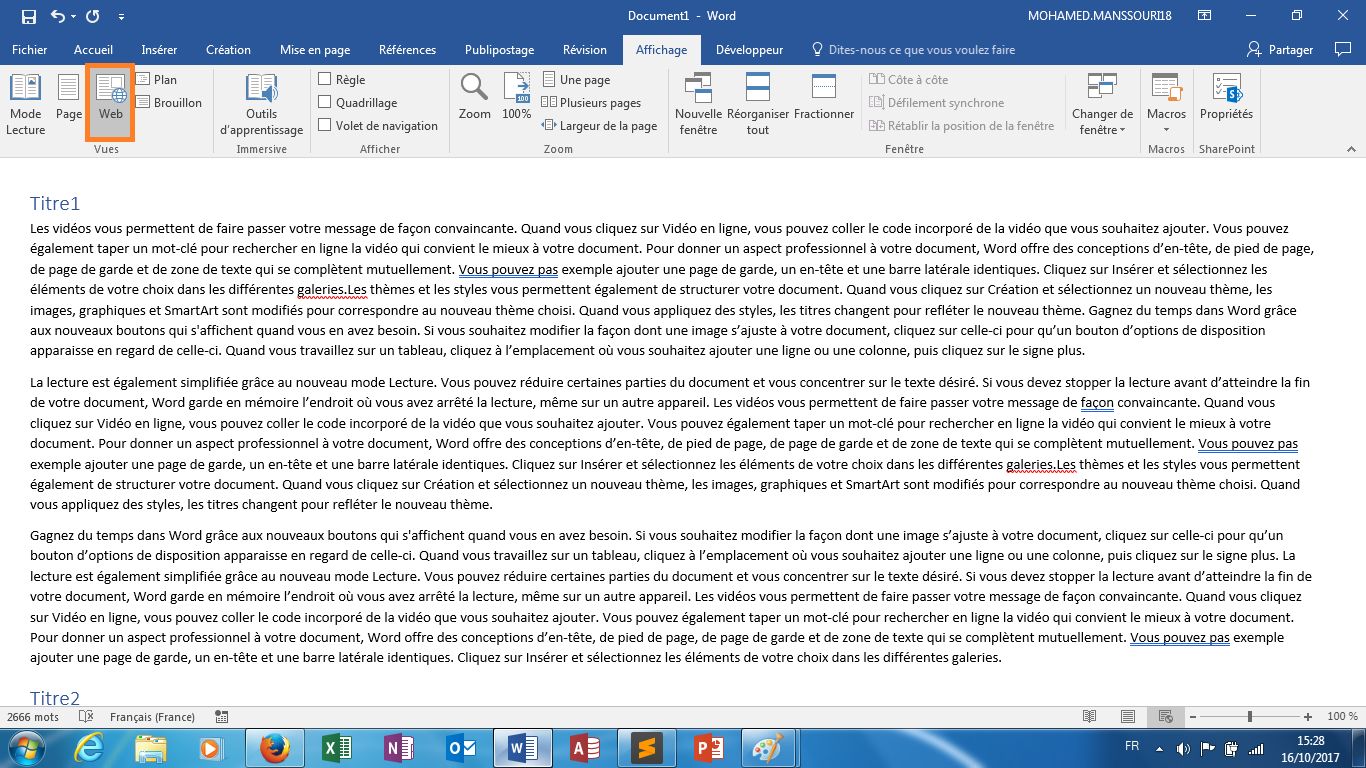Image resolution: width=1366 pixels, height=768 pixels.
Task: Open Outlook from the taskbar
Action: coord(461,748)
